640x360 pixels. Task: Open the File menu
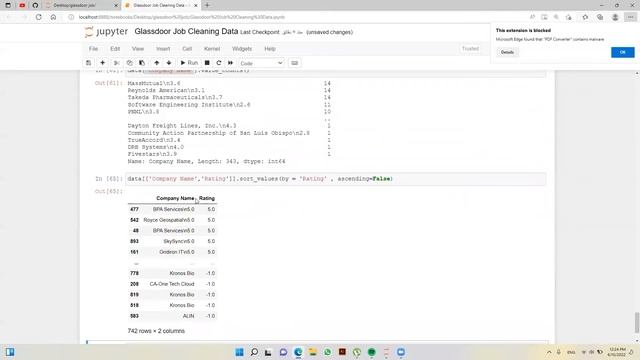93,49
